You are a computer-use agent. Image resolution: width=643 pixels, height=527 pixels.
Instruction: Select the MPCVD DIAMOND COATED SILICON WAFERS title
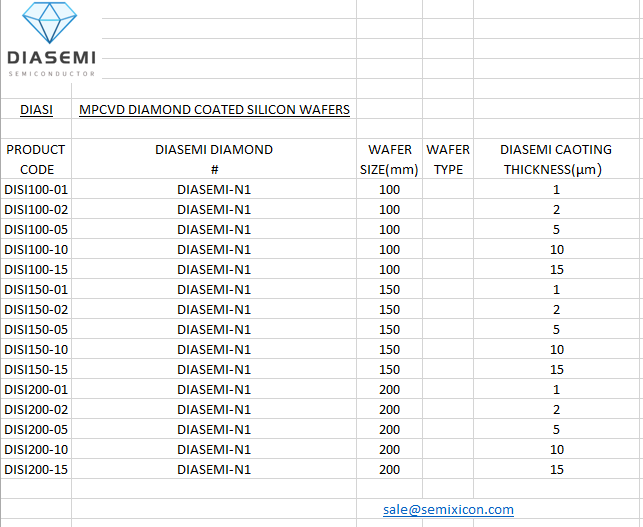pyautogui.click(x=214, y=110)
